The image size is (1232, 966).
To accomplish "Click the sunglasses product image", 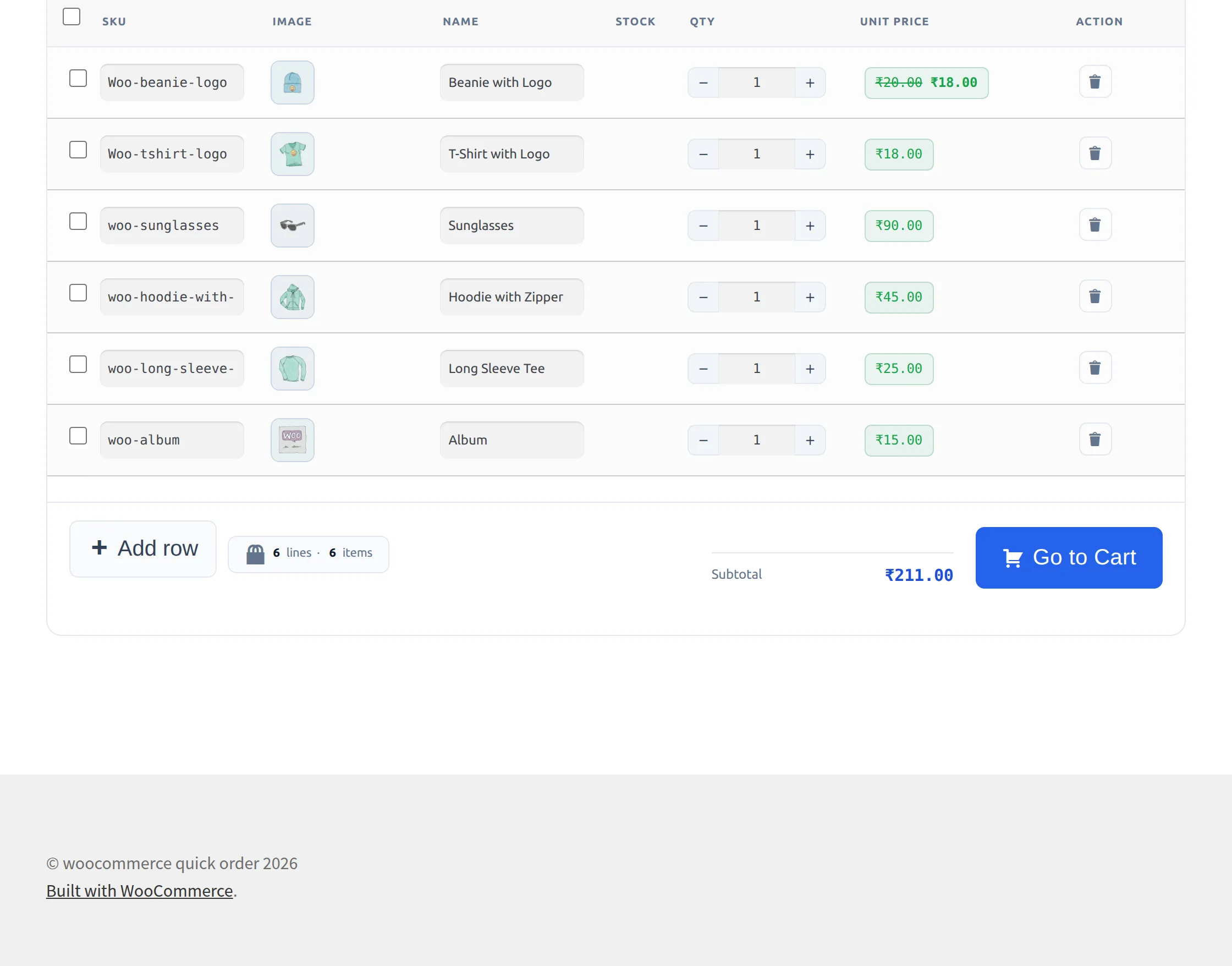I will [292, 226].
